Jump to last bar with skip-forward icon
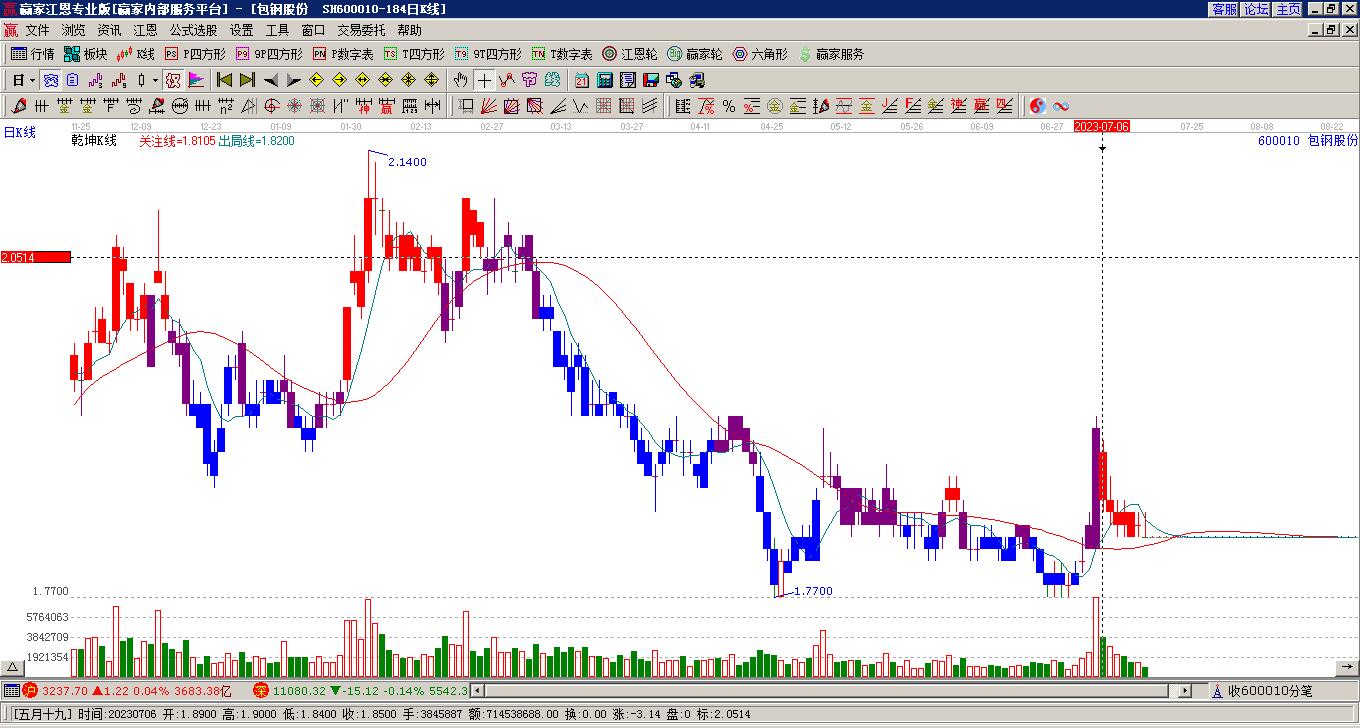The width and height of the screenshot is (1360, 728). (x=247, y=80)
